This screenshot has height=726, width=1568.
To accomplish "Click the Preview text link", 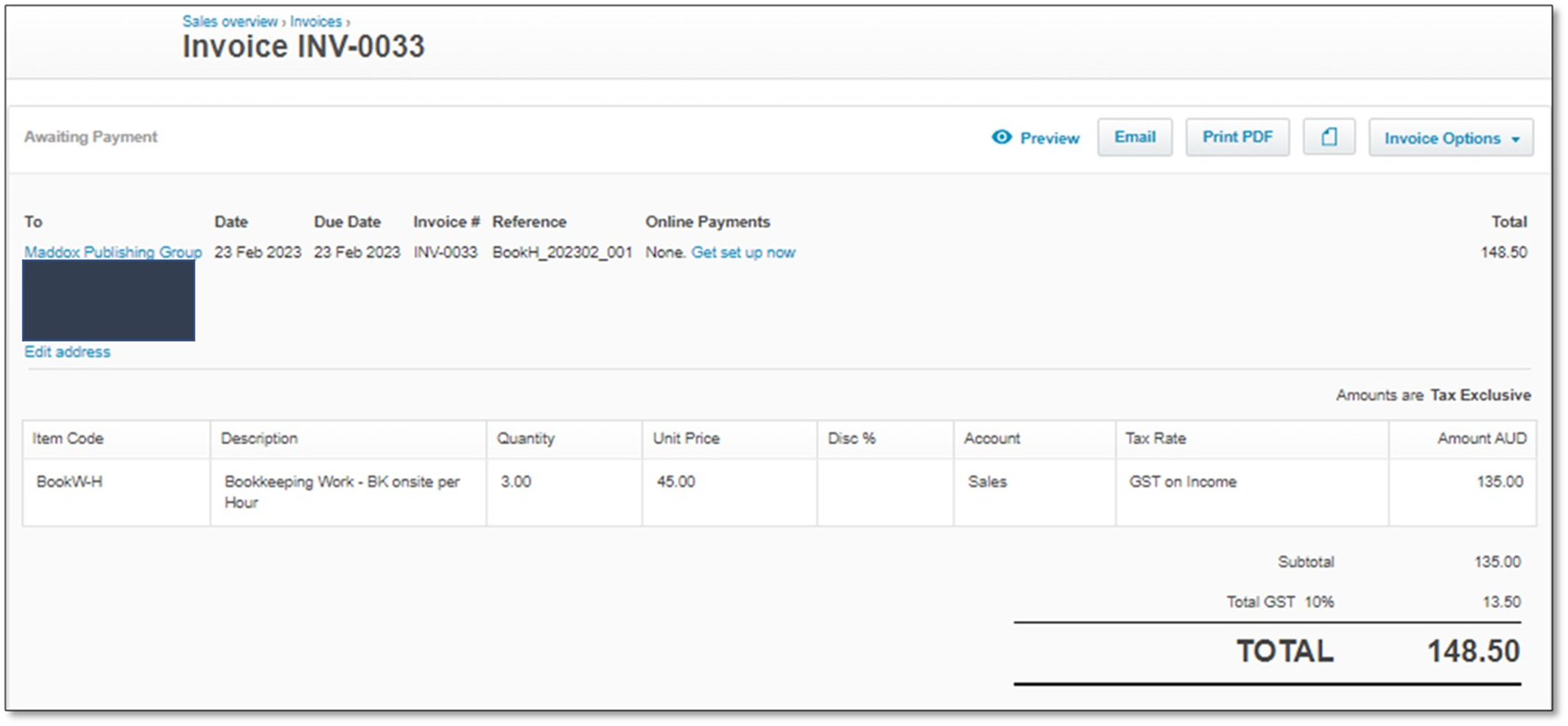I will pos(1049,138).
